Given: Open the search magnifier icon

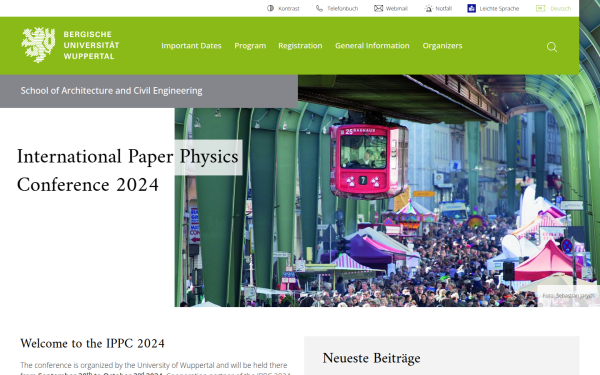Looking at the screenshot, I should (552, 47).
